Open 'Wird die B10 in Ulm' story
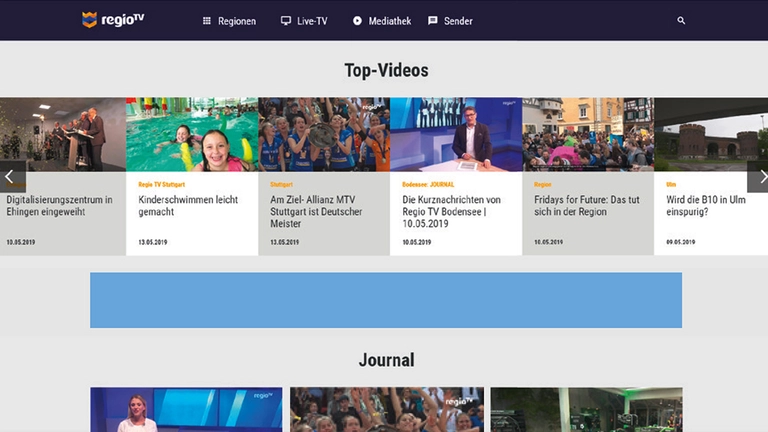This screenshot has width=768, height=432. (706, 206)
